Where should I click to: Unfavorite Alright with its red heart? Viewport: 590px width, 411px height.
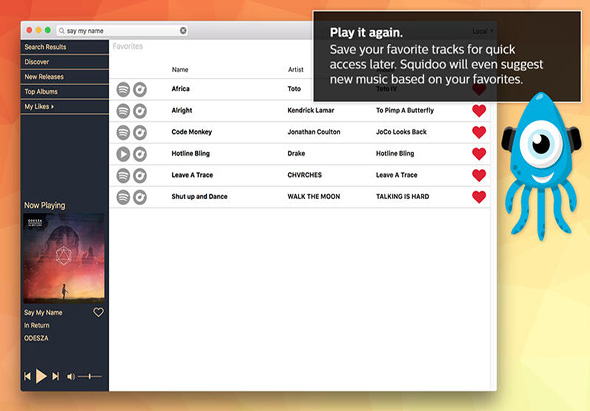point(479,111)
